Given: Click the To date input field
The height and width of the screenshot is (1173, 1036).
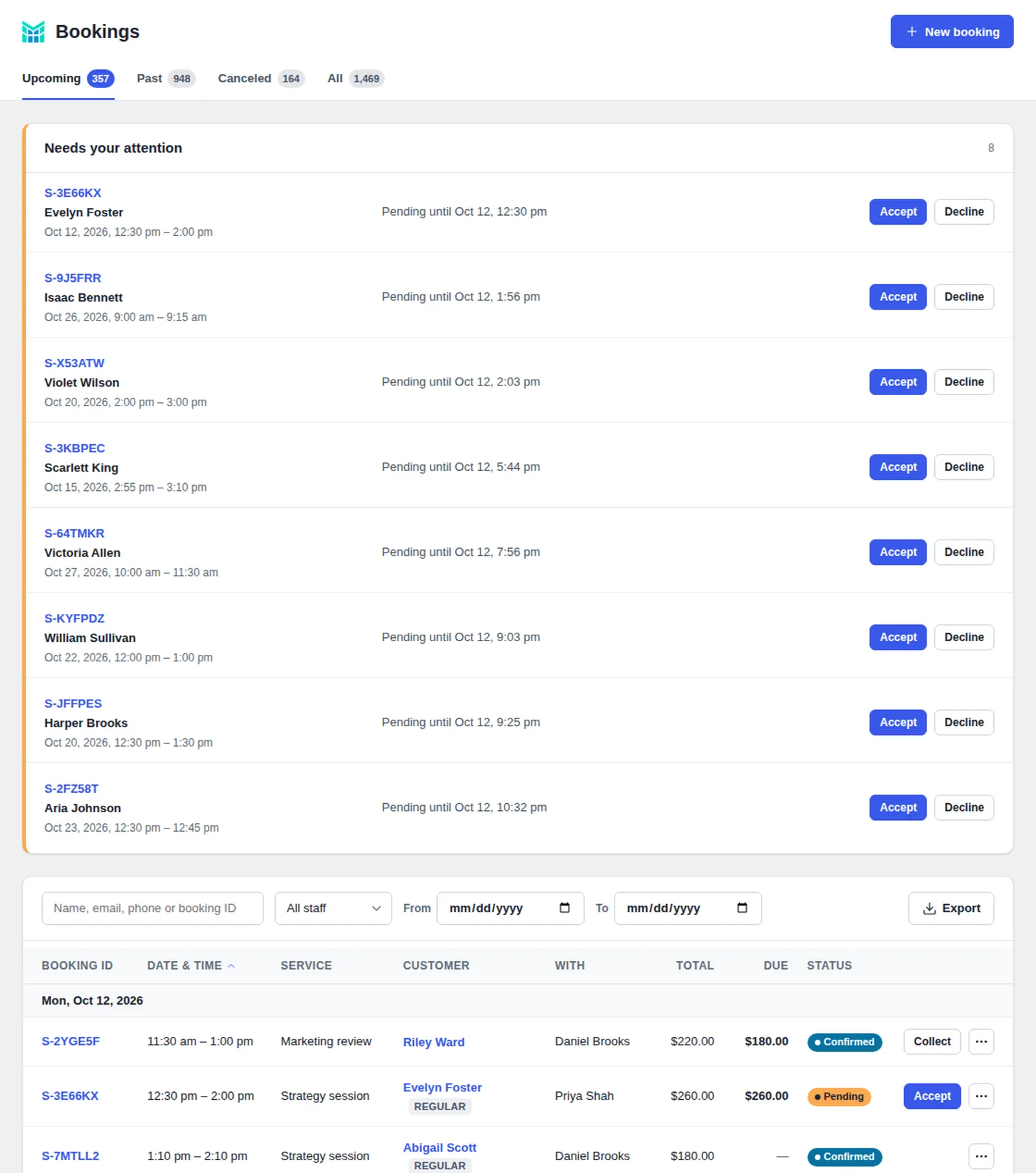Looking at the screenshot, I should pos(688,907).
